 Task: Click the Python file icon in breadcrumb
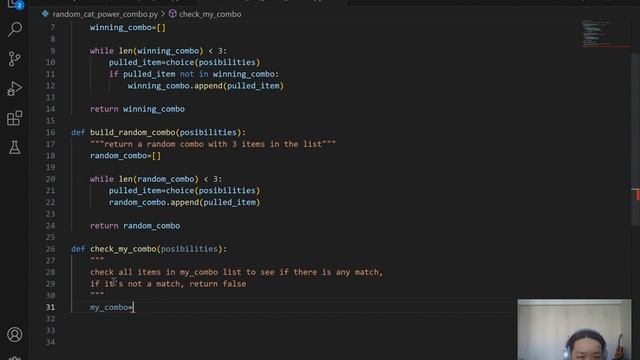coord(45,14)
